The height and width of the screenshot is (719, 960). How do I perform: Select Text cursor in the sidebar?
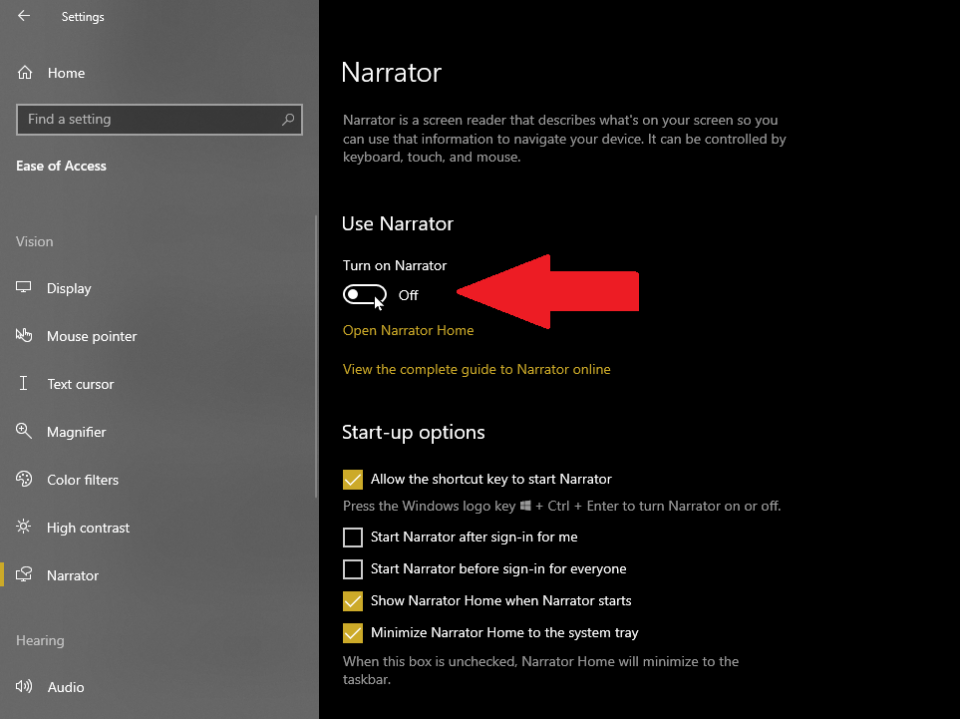coord(159,384)
